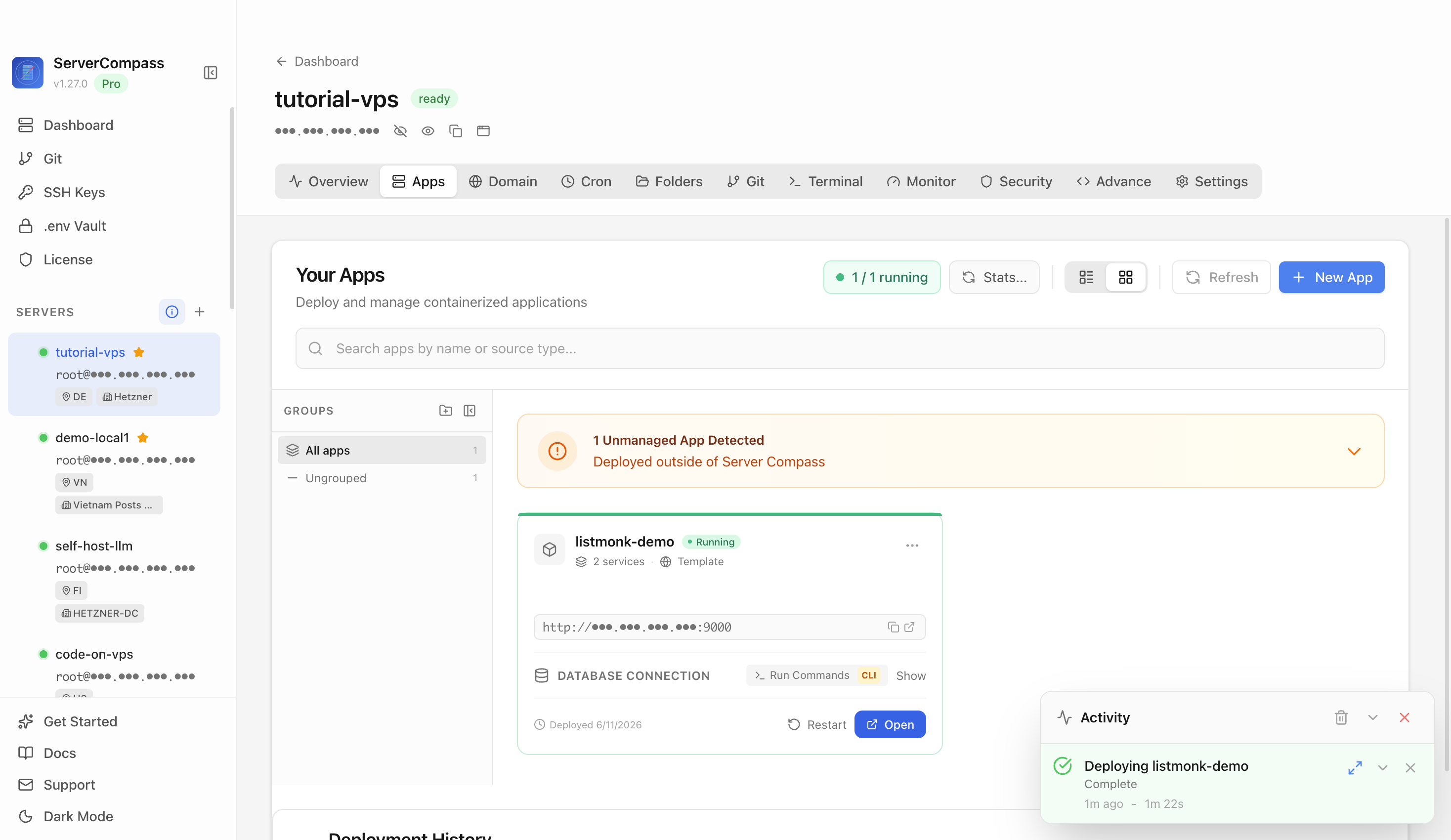Open the Cron tab

[586, 181]
